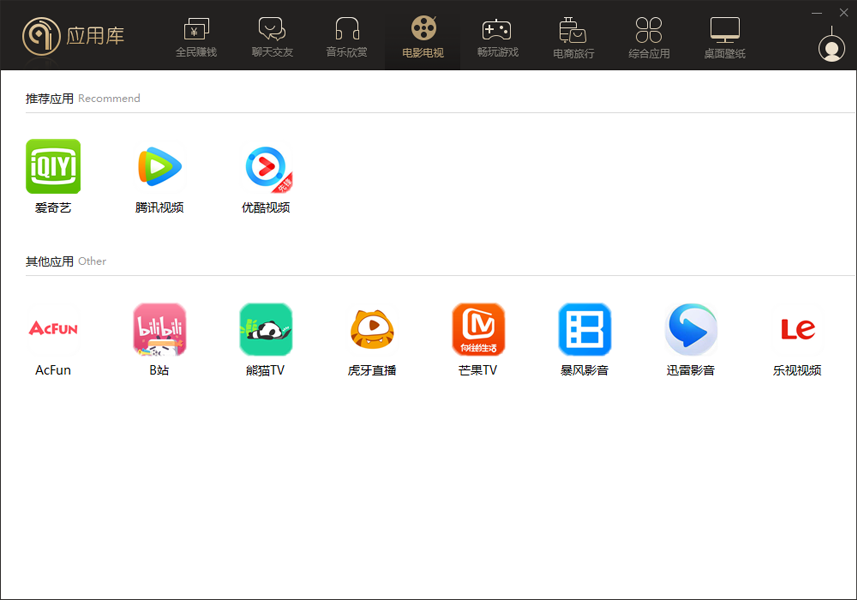Screen dimensions: 857x600
Task: Click the 暴风影音 name label
Action: click(x=584, y=370)
